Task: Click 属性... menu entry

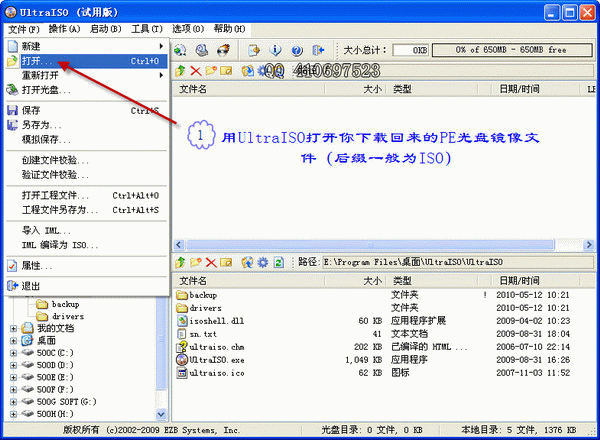Action: pyautogui.click(x=38, y=266)
